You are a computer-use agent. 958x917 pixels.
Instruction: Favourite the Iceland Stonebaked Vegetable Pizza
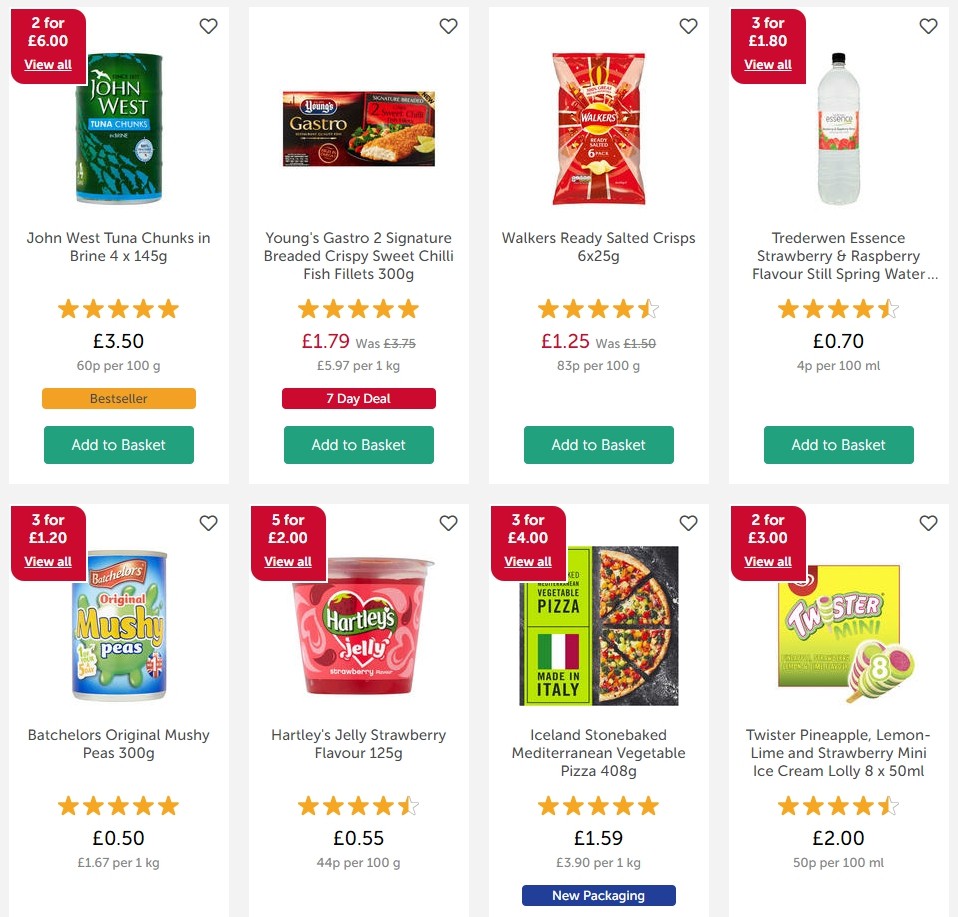pyautogui.click(x=688, y=523)
